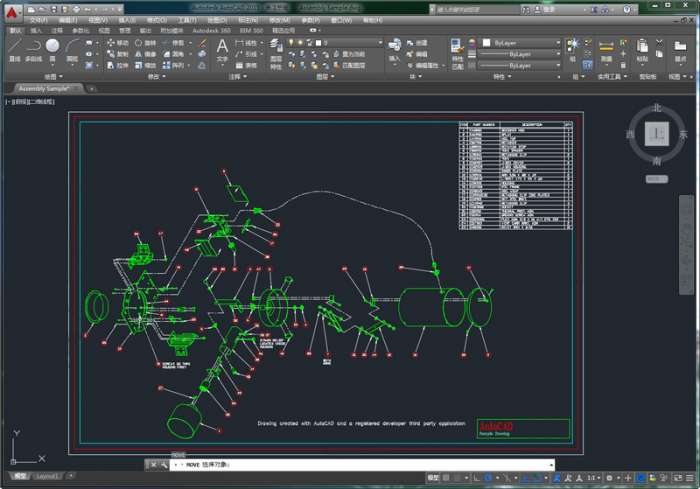
Task: Select the Polyline tool
Action: click(33, 49)
